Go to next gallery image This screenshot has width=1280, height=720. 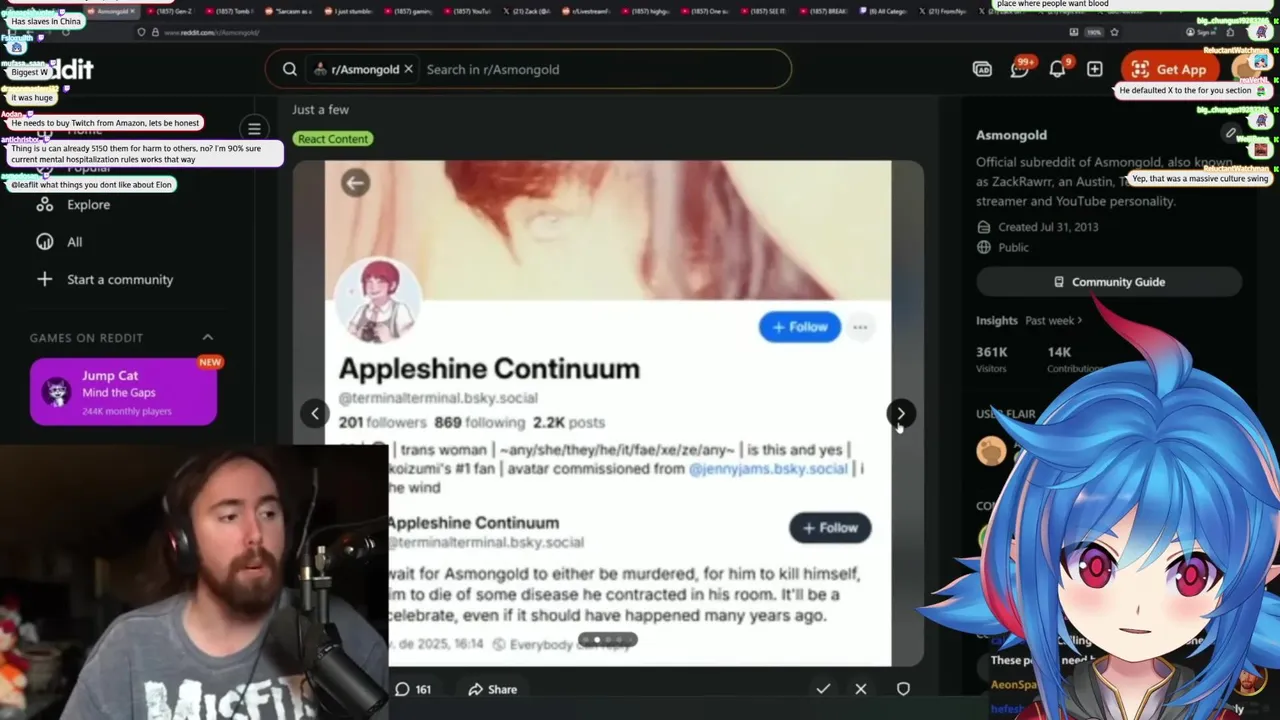point(900,413)
